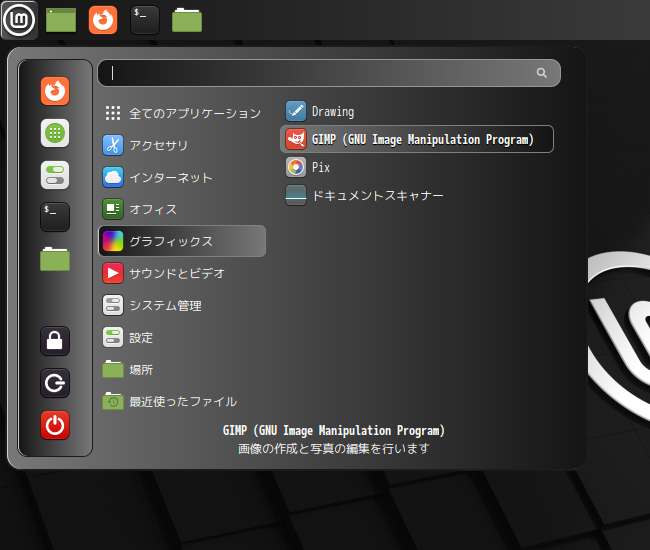The width and height of the screenshot is (650, 550).
Task: Select 設定 category
Action: 182,337
